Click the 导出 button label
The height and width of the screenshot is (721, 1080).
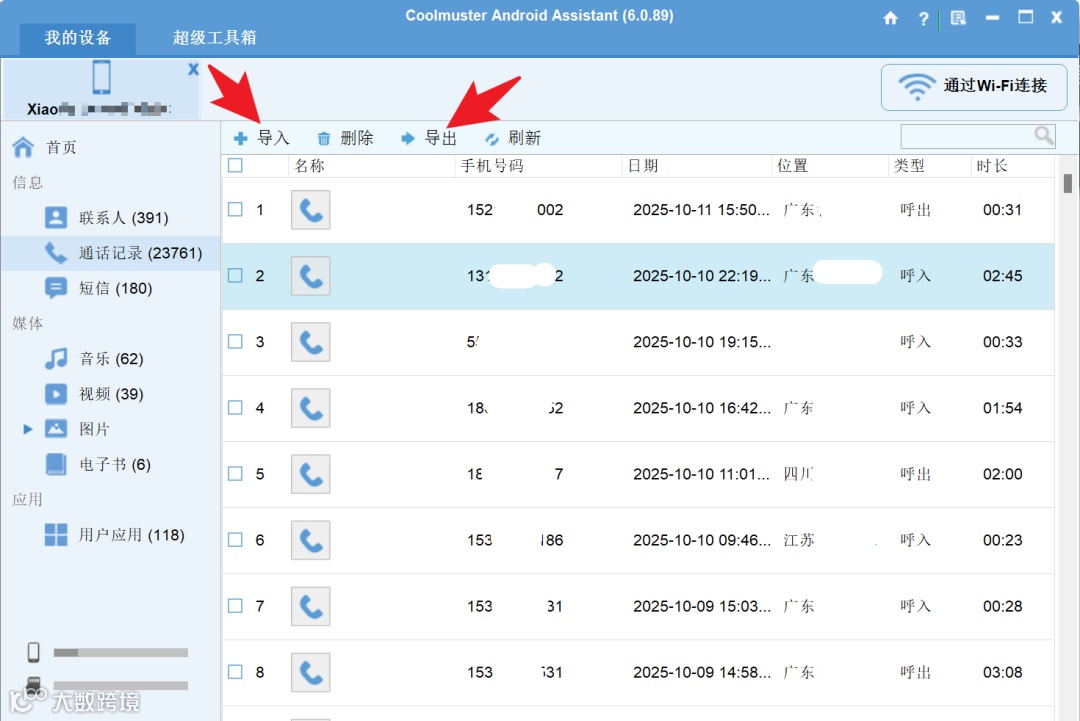tap(441, 138)
